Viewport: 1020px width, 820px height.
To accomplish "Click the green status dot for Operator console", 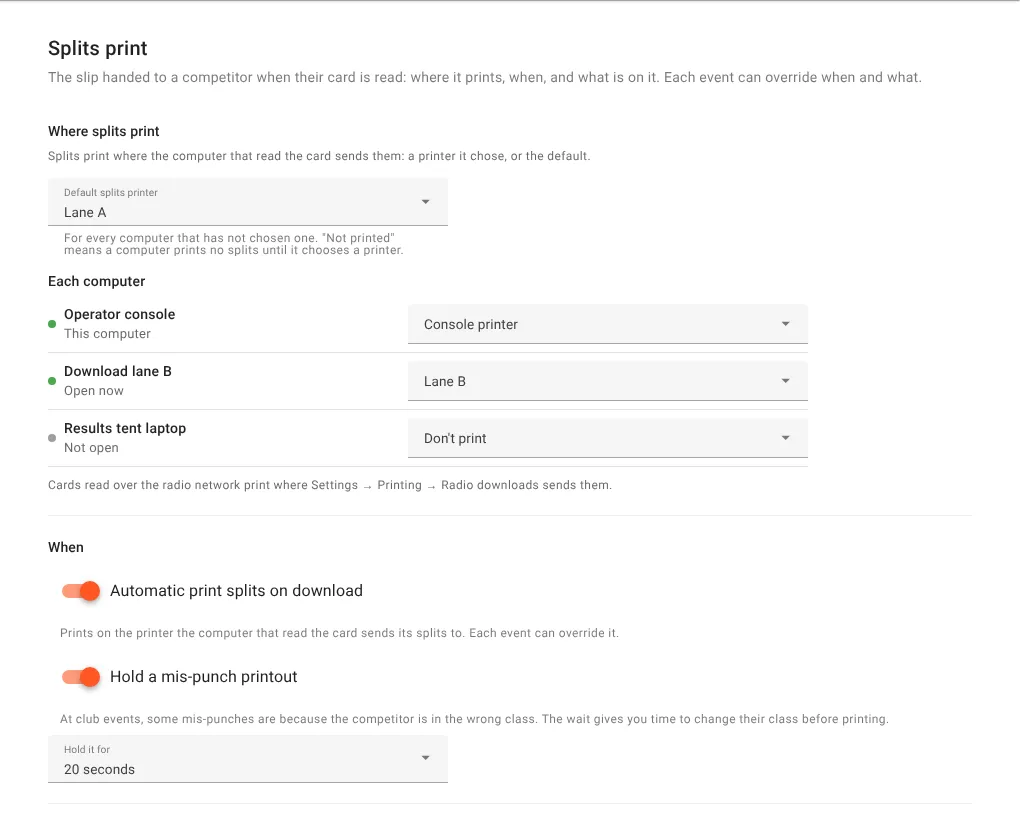I will tap(52, 324).
